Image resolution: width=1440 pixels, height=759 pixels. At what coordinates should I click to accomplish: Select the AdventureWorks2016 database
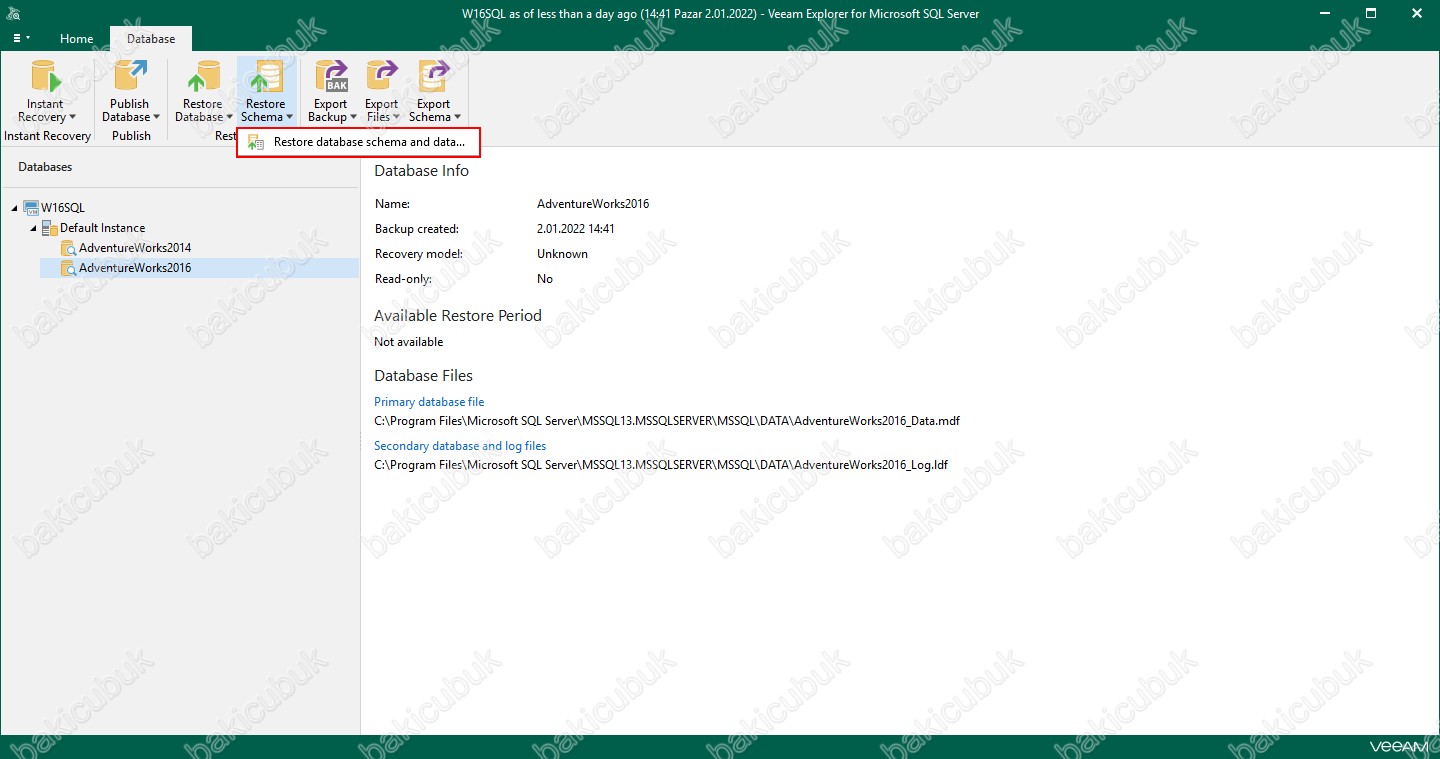135,268
